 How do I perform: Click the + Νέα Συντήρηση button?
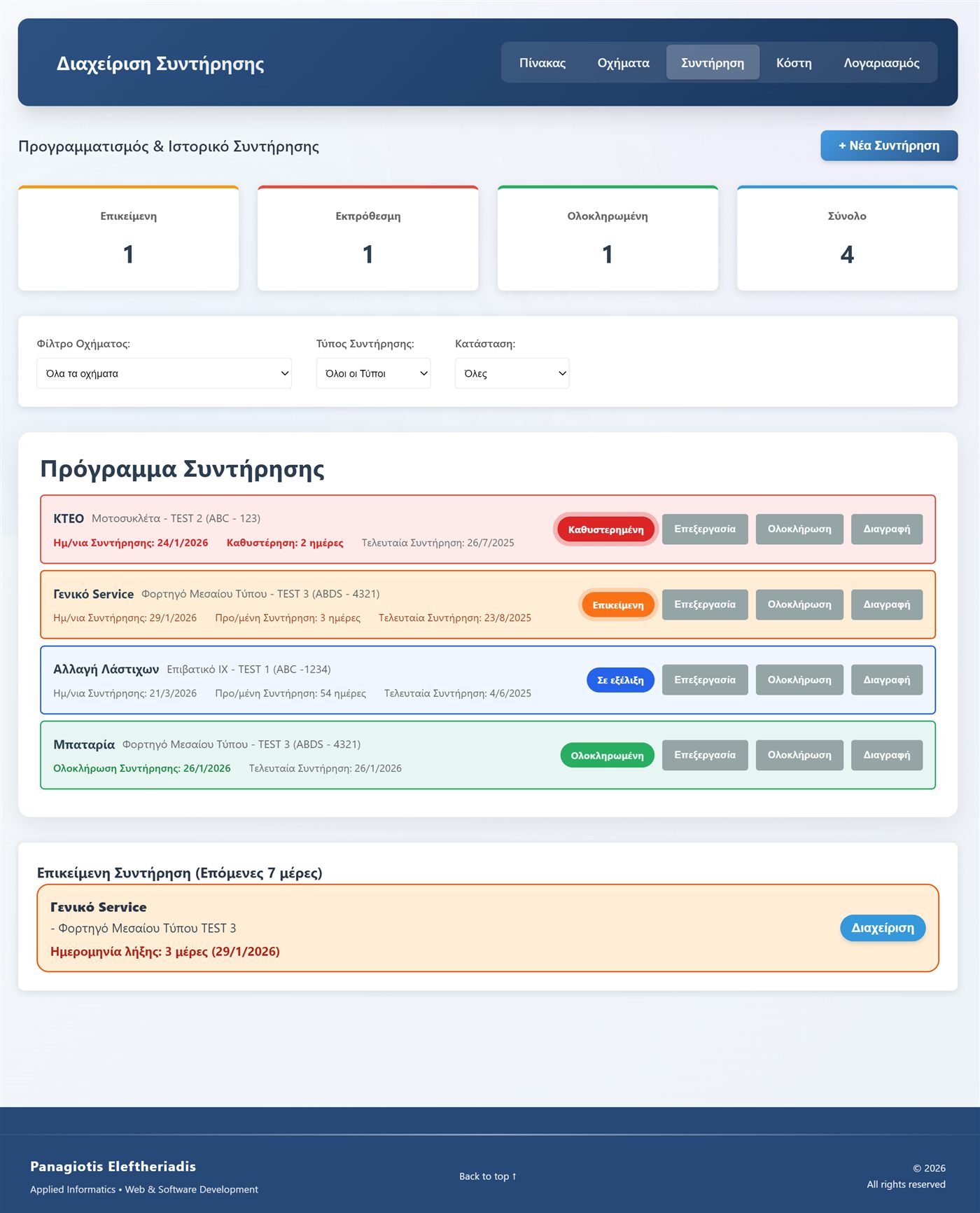click(x=889, y=146)
